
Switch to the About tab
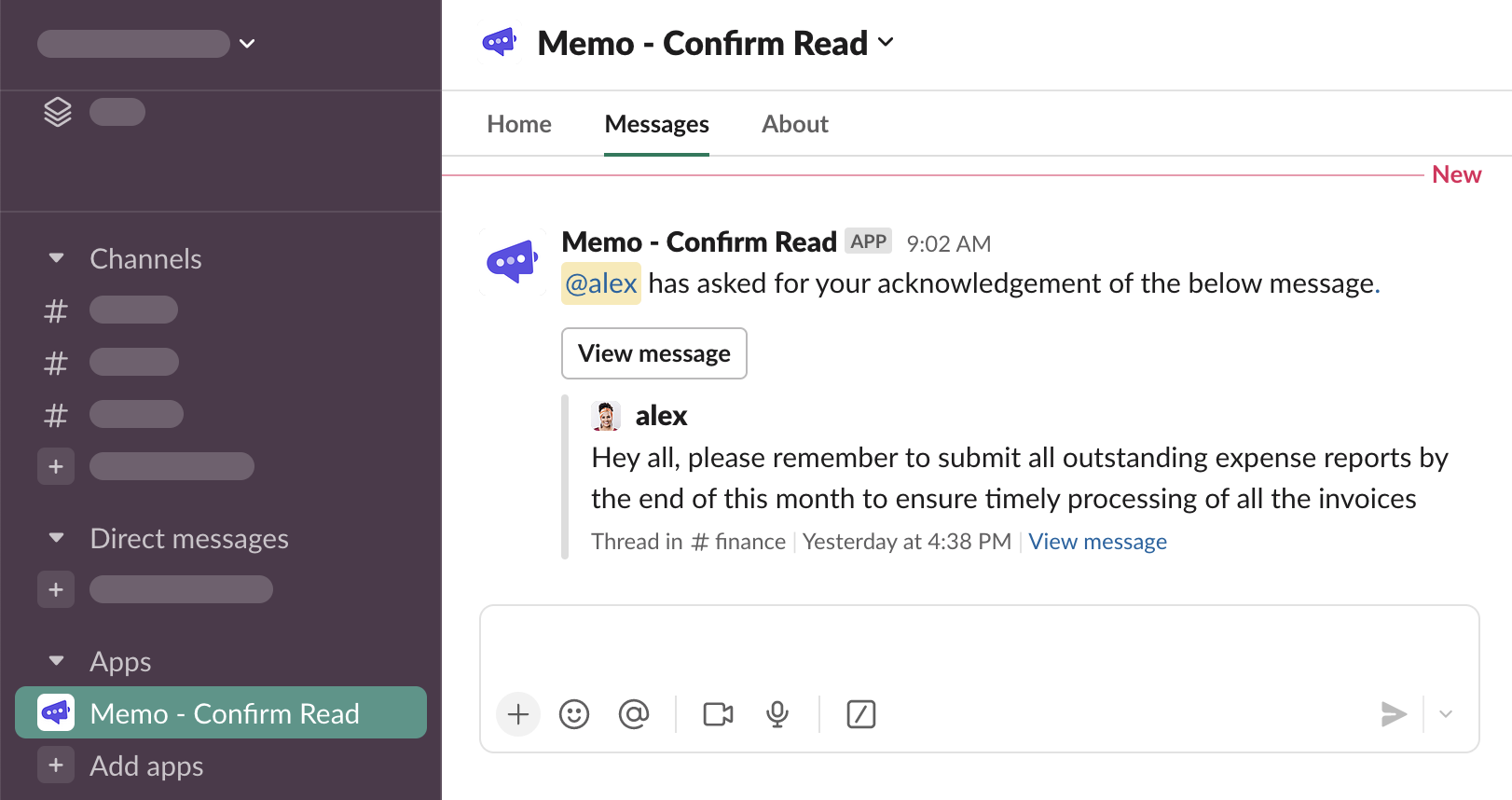[794, 124]
